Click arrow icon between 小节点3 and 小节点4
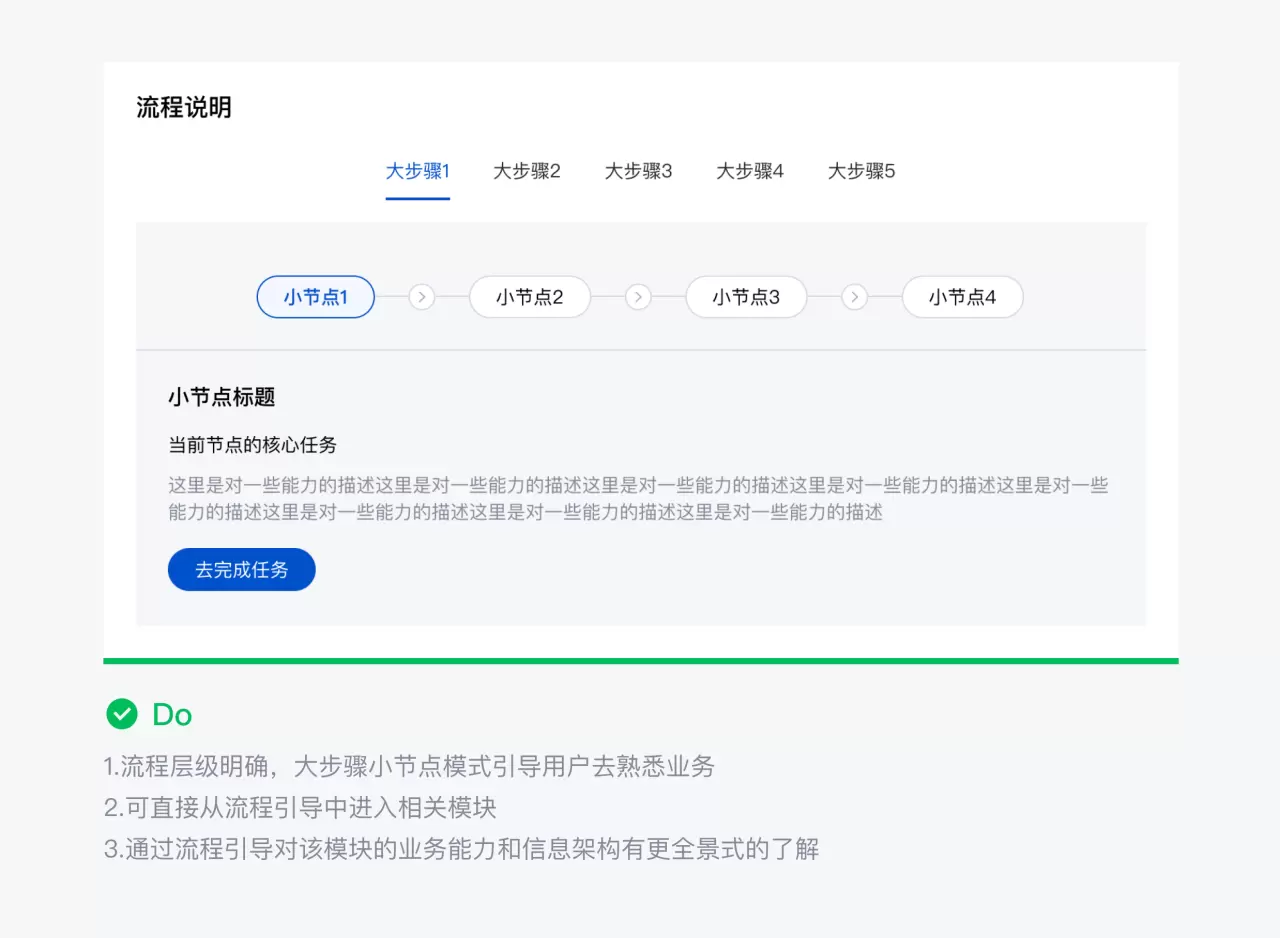 pos(854,297)
